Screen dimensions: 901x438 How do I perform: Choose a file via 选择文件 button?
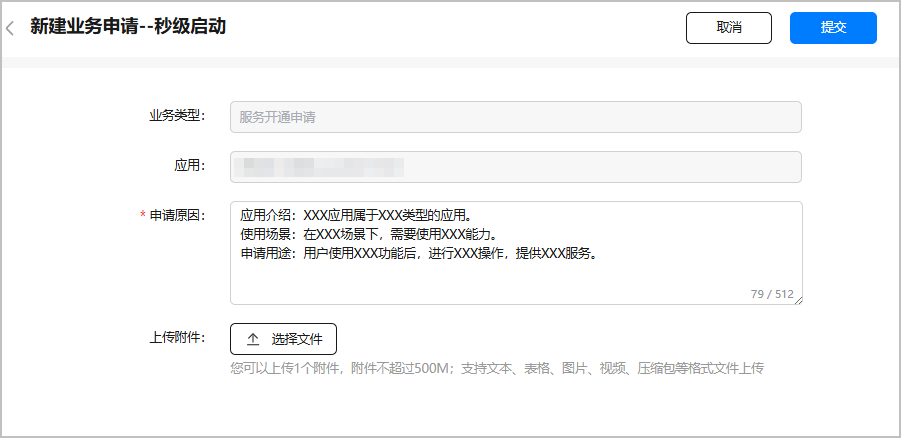283,339
